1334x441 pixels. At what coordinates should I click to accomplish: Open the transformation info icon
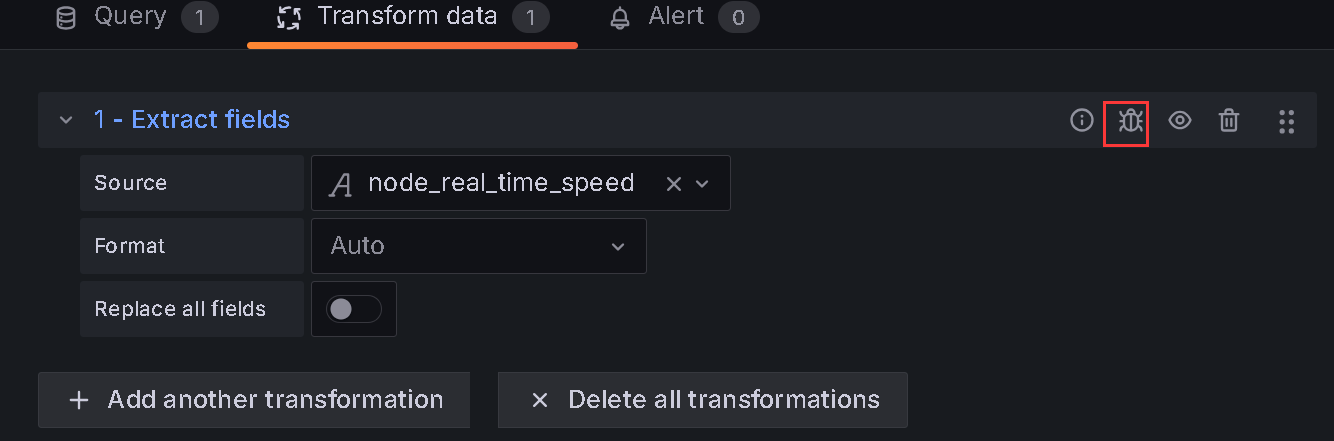pos(1081,121)
